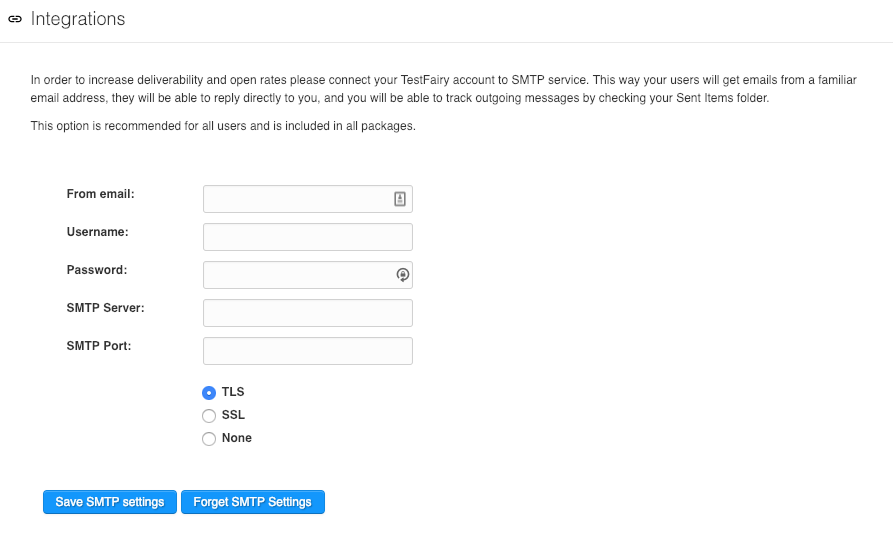Click the password manager icon in Password field
Screen dimensions: 893x548
pos(402,275)
